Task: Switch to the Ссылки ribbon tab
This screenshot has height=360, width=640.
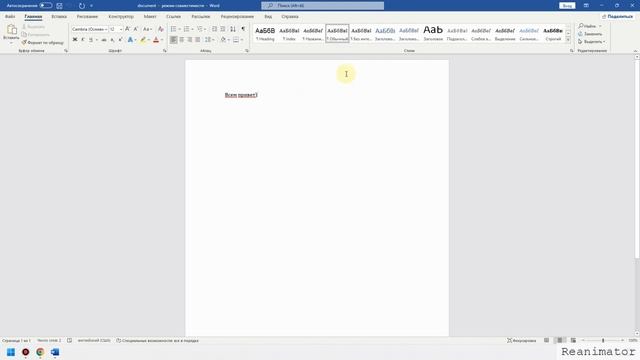Action: (x=173, y=17)
